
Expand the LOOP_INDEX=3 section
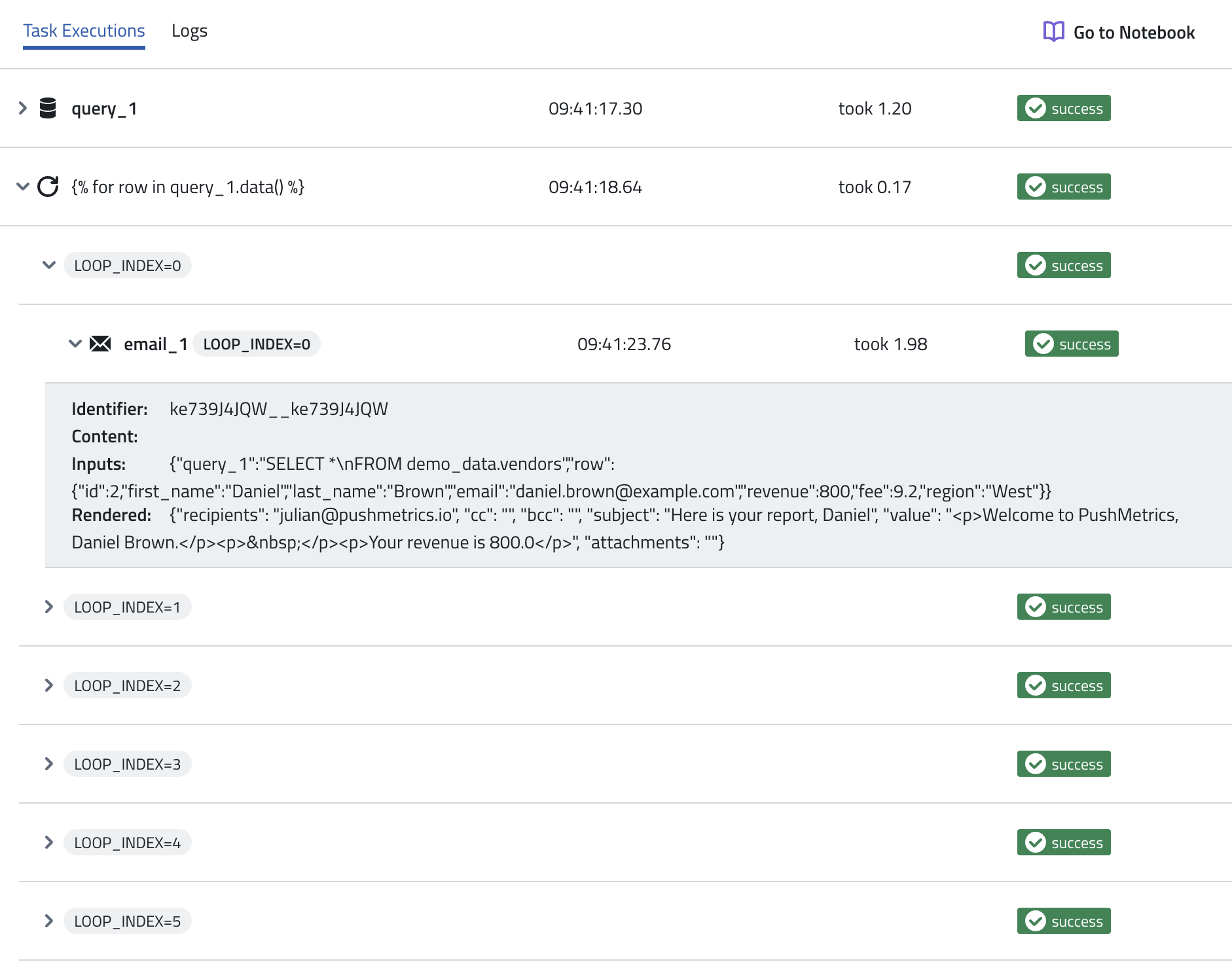[x=48, y=764]
